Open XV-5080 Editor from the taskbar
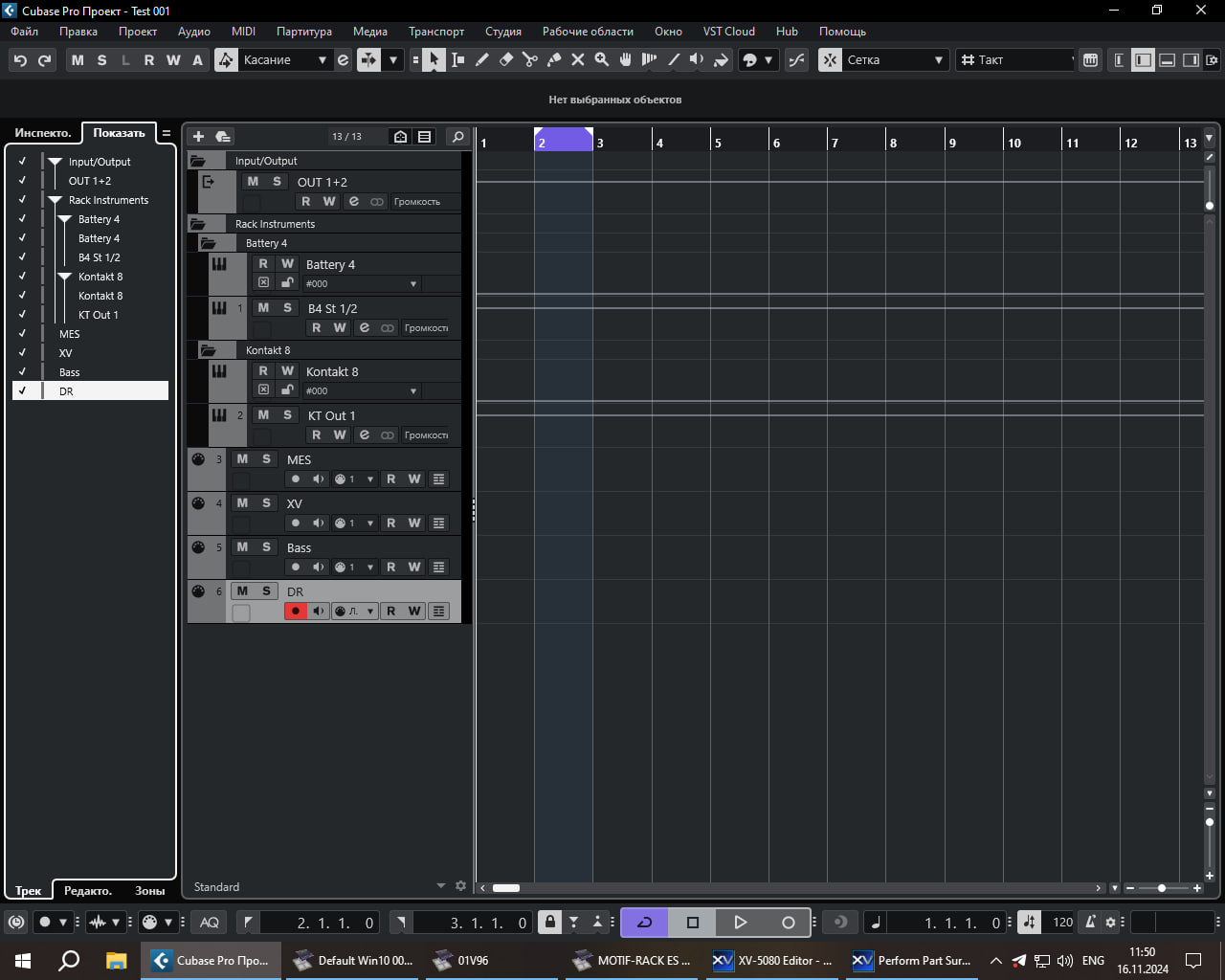The image size is (1225, 980). 772,961
